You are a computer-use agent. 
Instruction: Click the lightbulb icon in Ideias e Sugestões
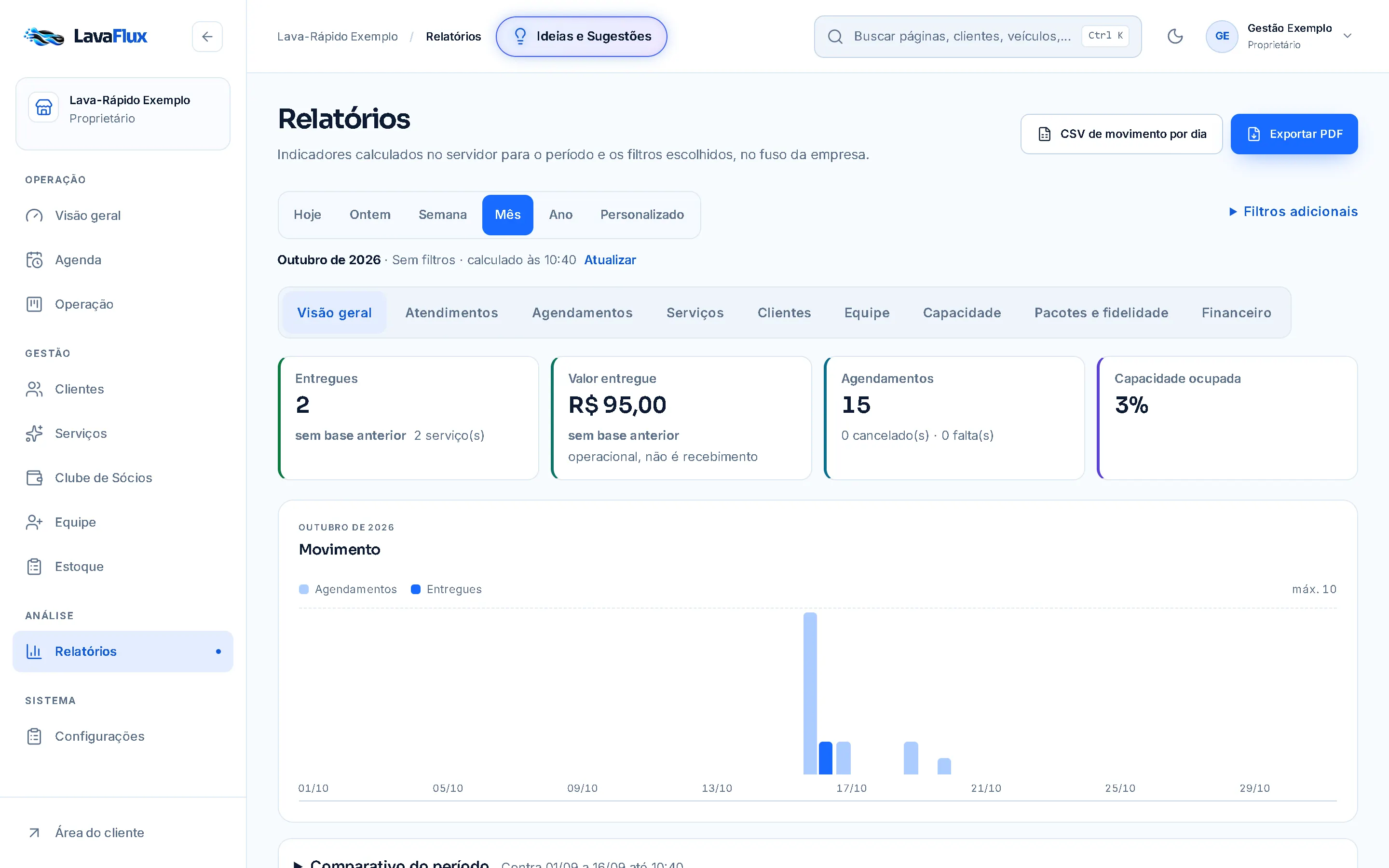point(520,37)
